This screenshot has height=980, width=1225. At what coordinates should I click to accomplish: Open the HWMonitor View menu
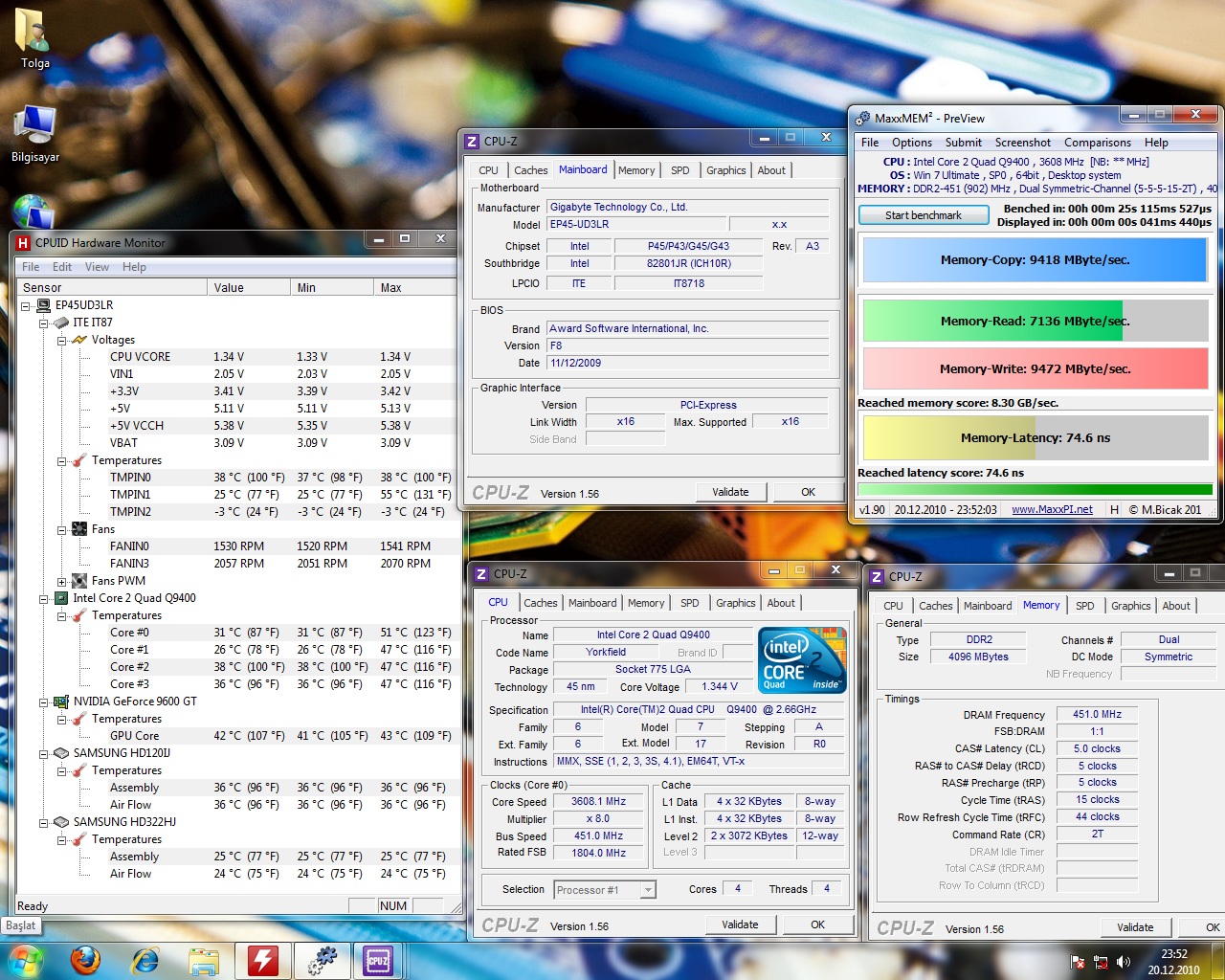pos(97,267)
